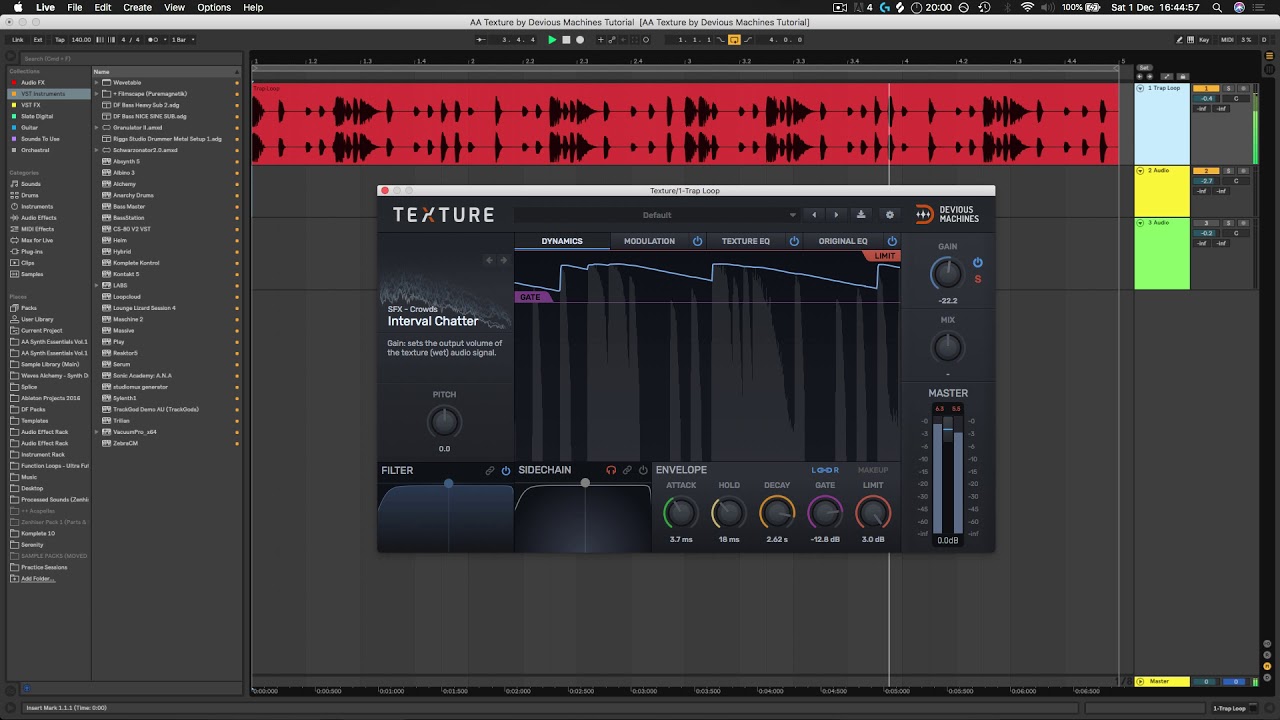
Task: Toggle the 1 Trap Loop track activator
Action: click(1208, 88)
